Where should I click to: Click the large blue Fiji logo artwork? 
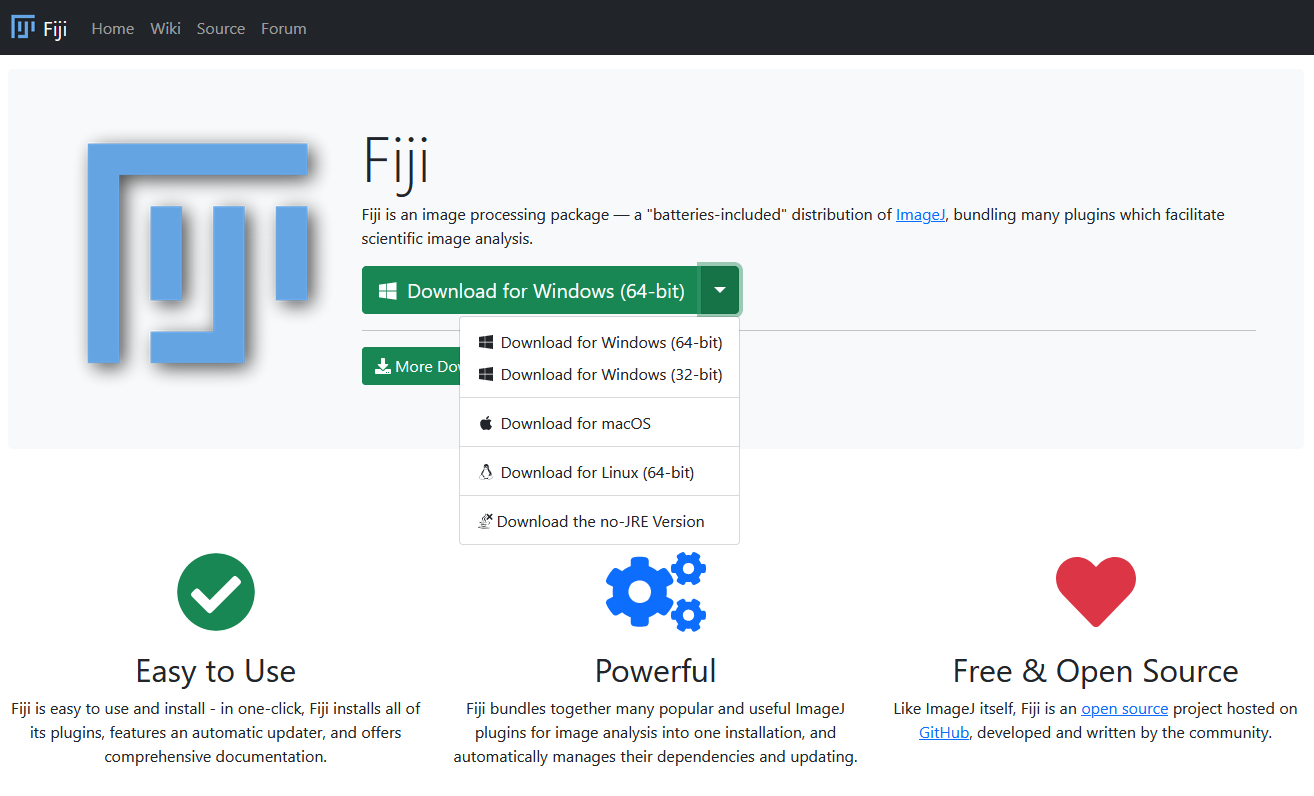(197, 253)
